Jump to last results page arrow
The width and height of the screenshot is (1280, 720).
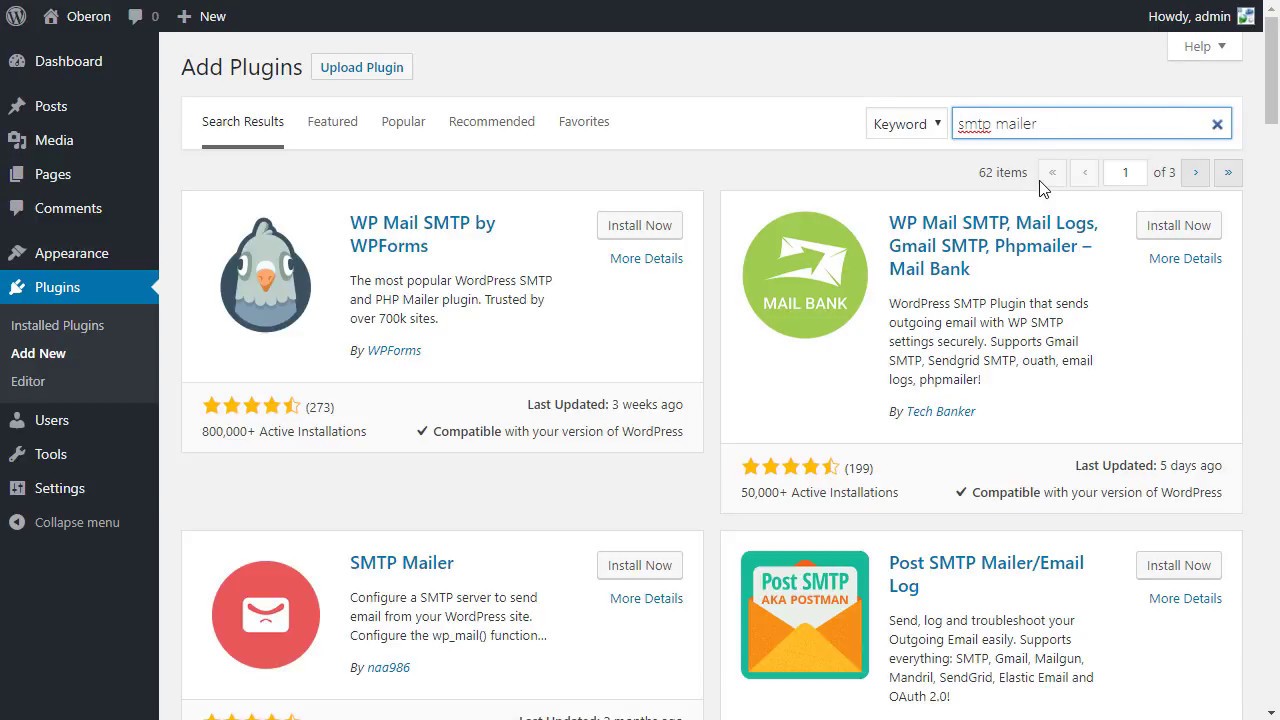1228,173
